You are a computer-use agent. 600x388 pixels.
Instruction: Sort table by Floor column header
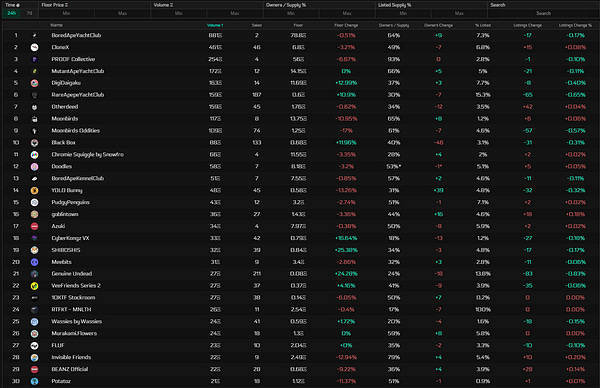coord(298,25)
